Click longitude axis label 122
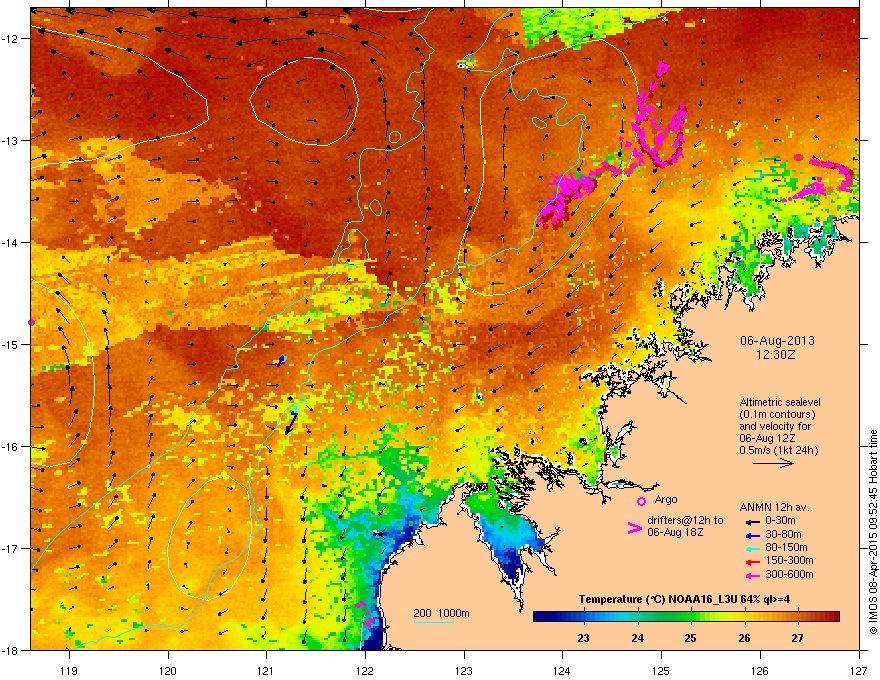This screenshot has width=880, height=680. 365,670
